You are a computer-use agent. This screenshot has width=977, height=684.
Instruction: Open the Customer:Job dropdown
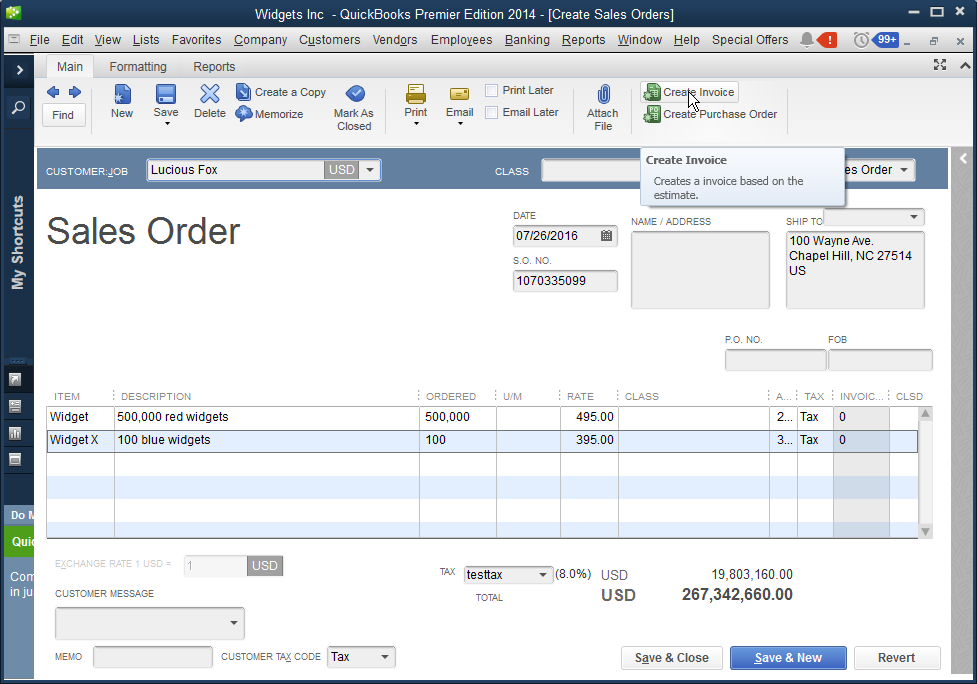[370, 170]
